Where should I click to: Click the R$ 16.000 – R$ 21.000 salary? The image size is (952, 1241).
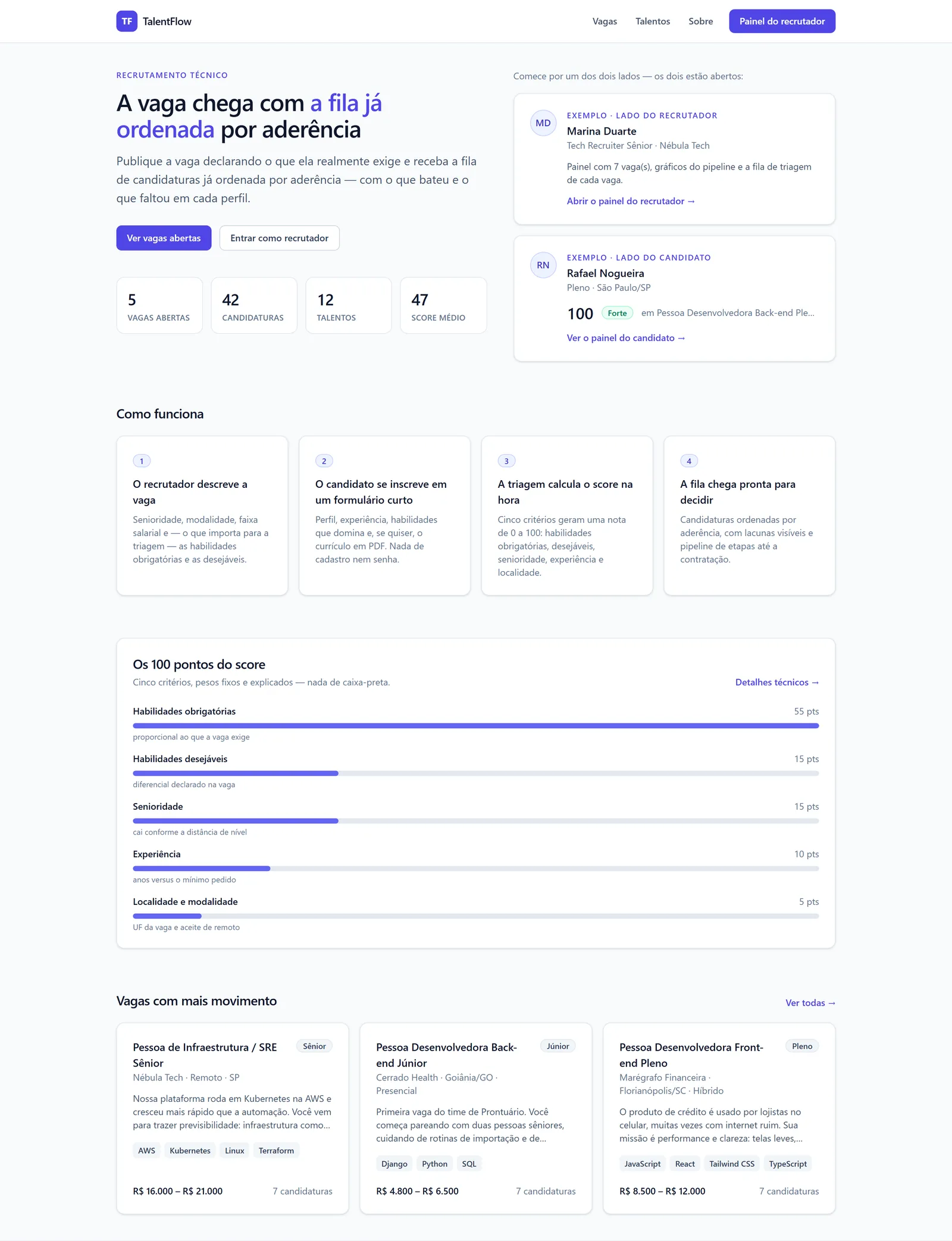178,1191
